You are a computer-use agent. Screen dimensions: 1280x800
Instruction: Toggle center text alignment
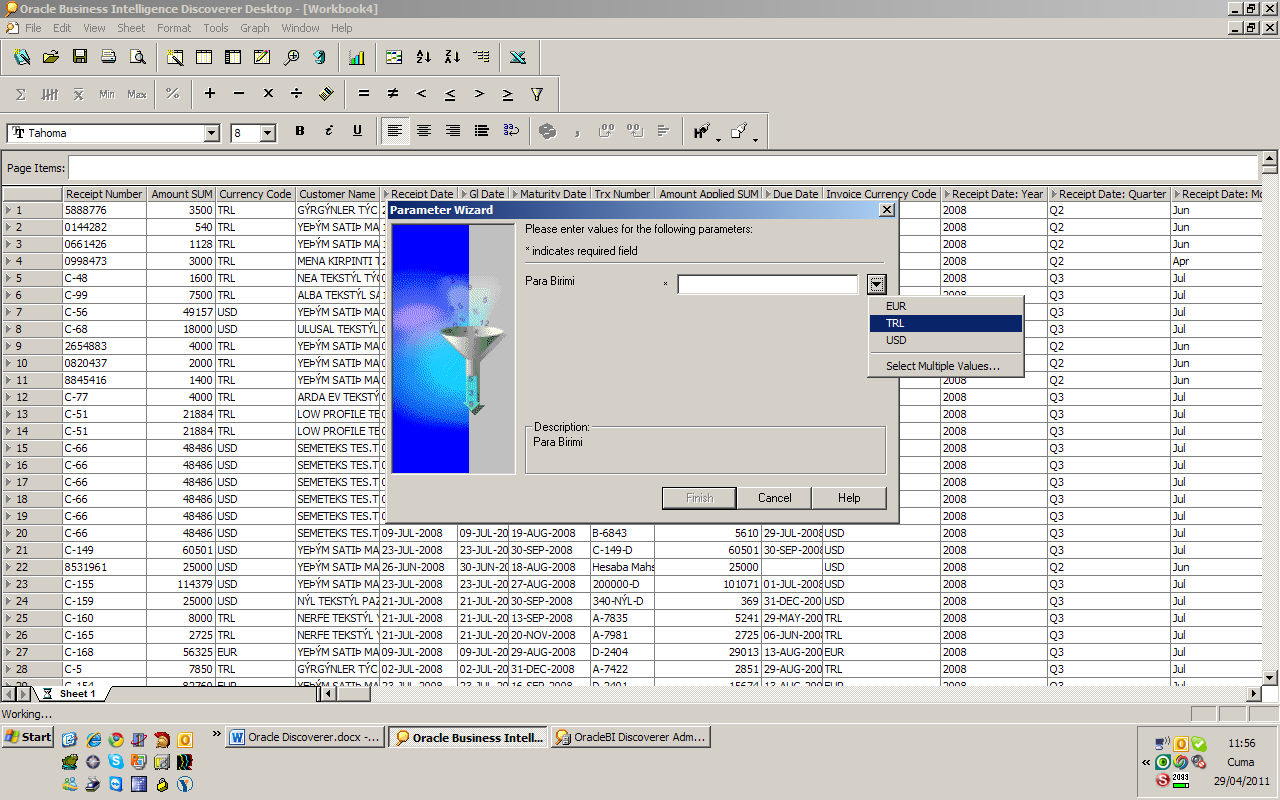[x=423, y=131]
